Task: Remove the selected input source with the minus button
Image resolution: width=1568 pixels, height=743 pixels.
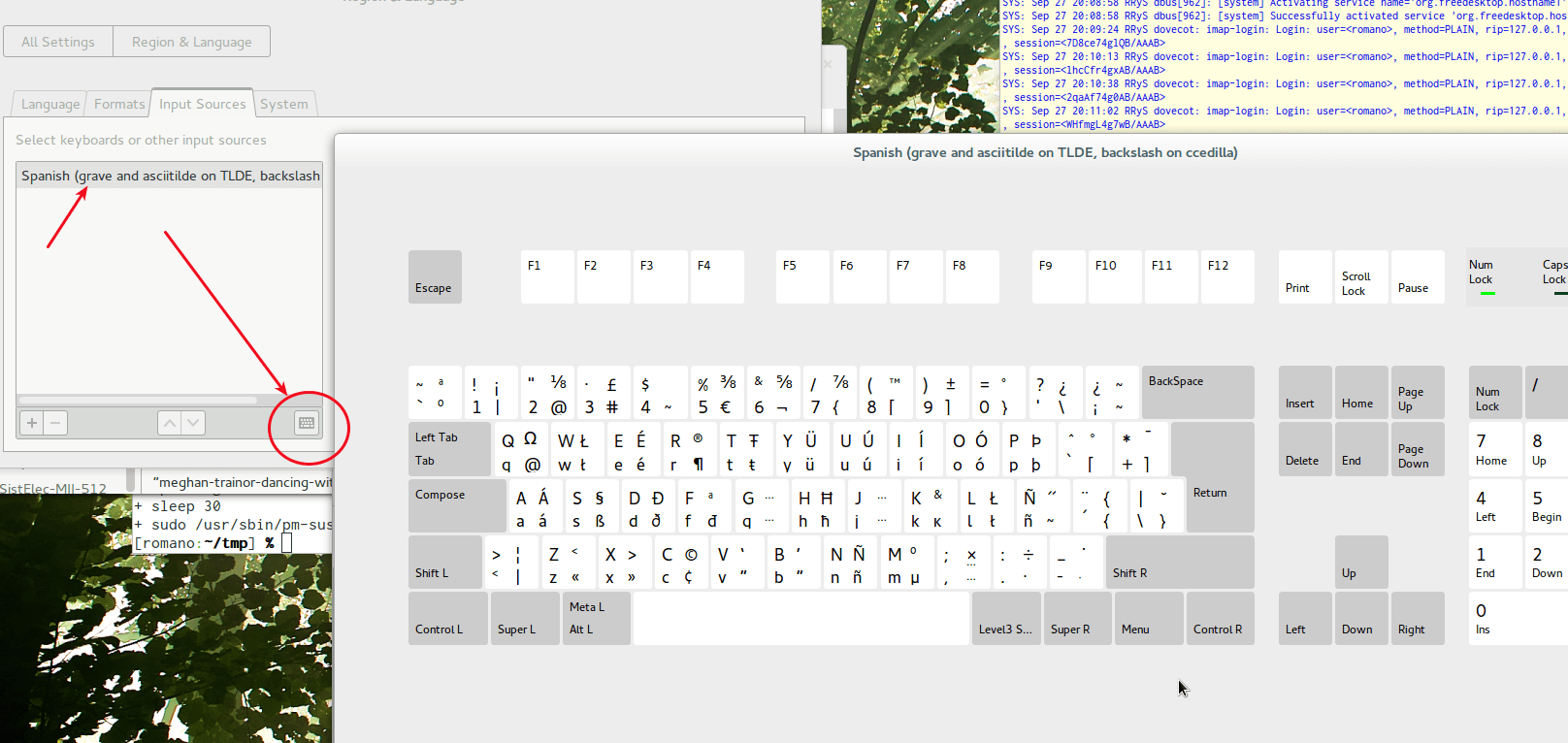Action: [x=56, y=423]
